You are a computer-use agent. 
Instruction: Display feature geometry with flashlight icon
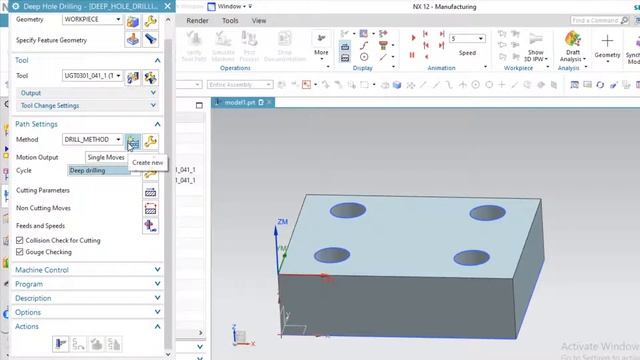pos(150,40)
